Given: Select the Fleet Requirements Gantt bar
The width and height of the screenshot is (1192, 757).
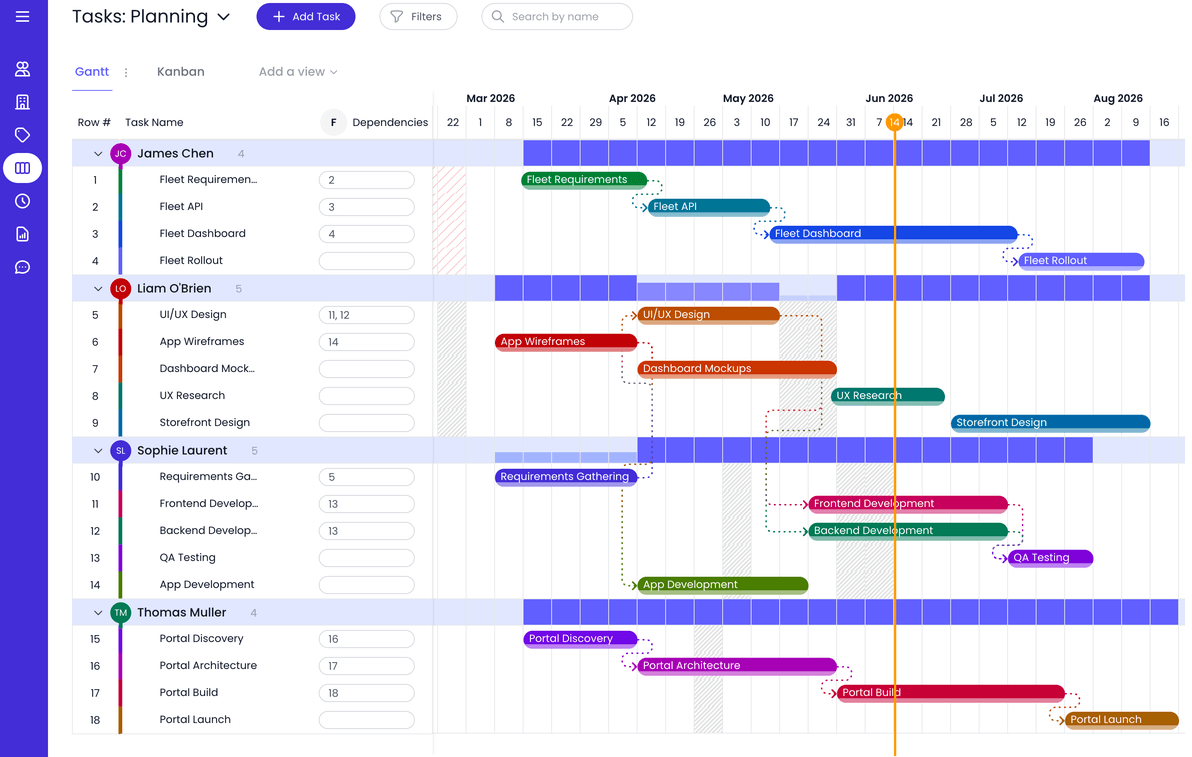Looking at the screenshot, I should [x=584, y=180].
